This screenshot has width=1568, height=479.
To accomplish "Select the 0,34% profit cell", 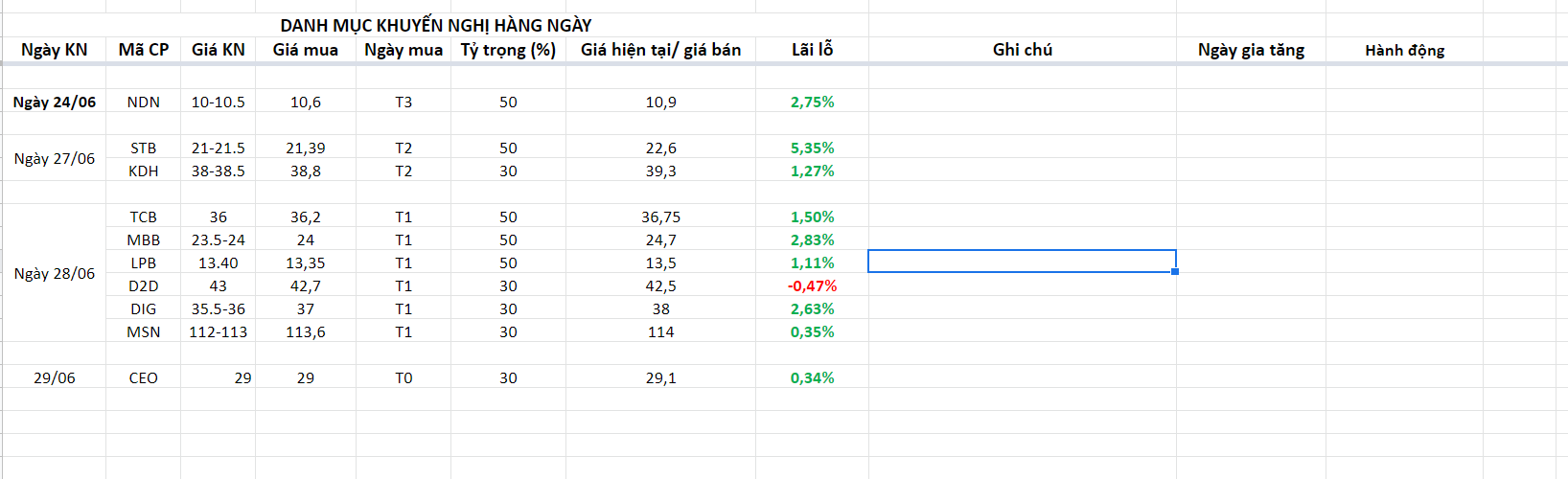I will coord(813,377).
